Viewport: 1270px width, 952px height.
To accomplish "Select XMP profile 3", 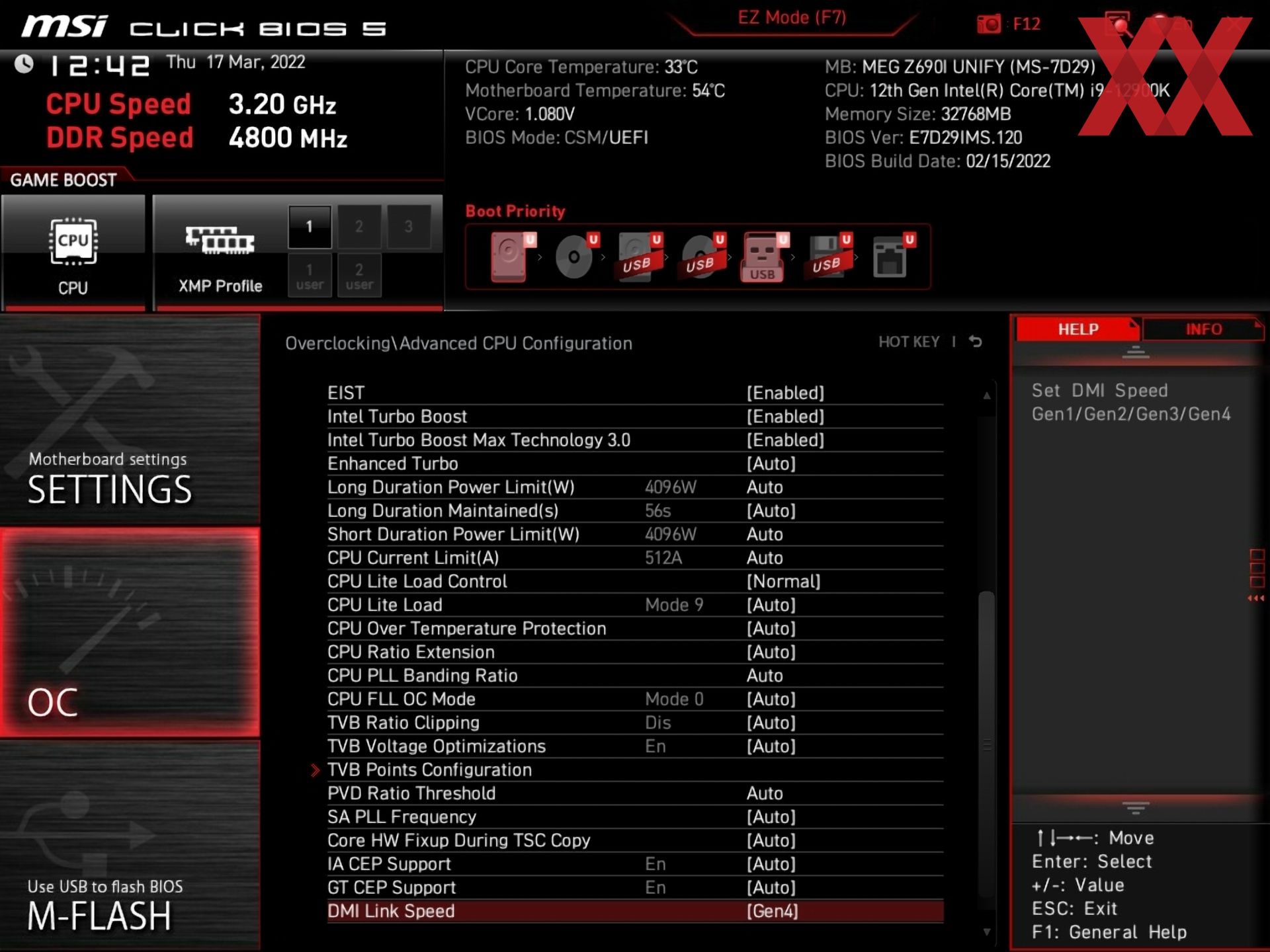I will click(408, 227).
